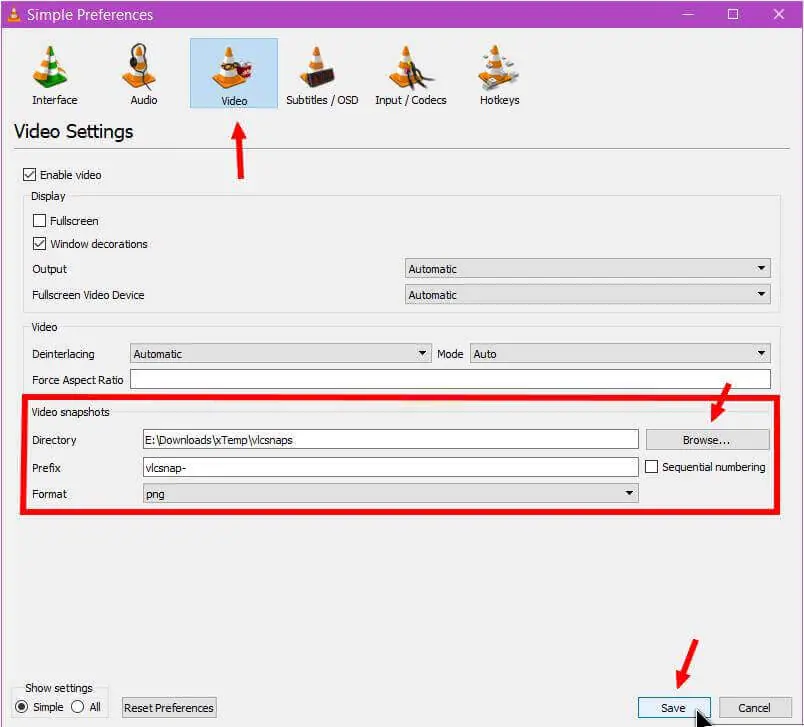Uncheck Window decorations
The height and width of the screenshot is (727, 804).
[x=39, y=244]
